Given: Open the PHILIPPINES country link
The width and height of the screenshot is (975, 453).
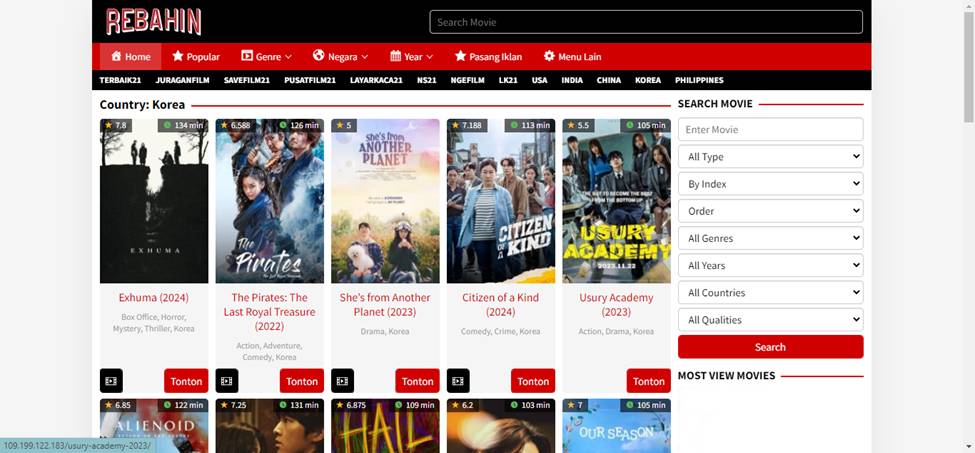Looking at the screenshot, I should 700,80.
